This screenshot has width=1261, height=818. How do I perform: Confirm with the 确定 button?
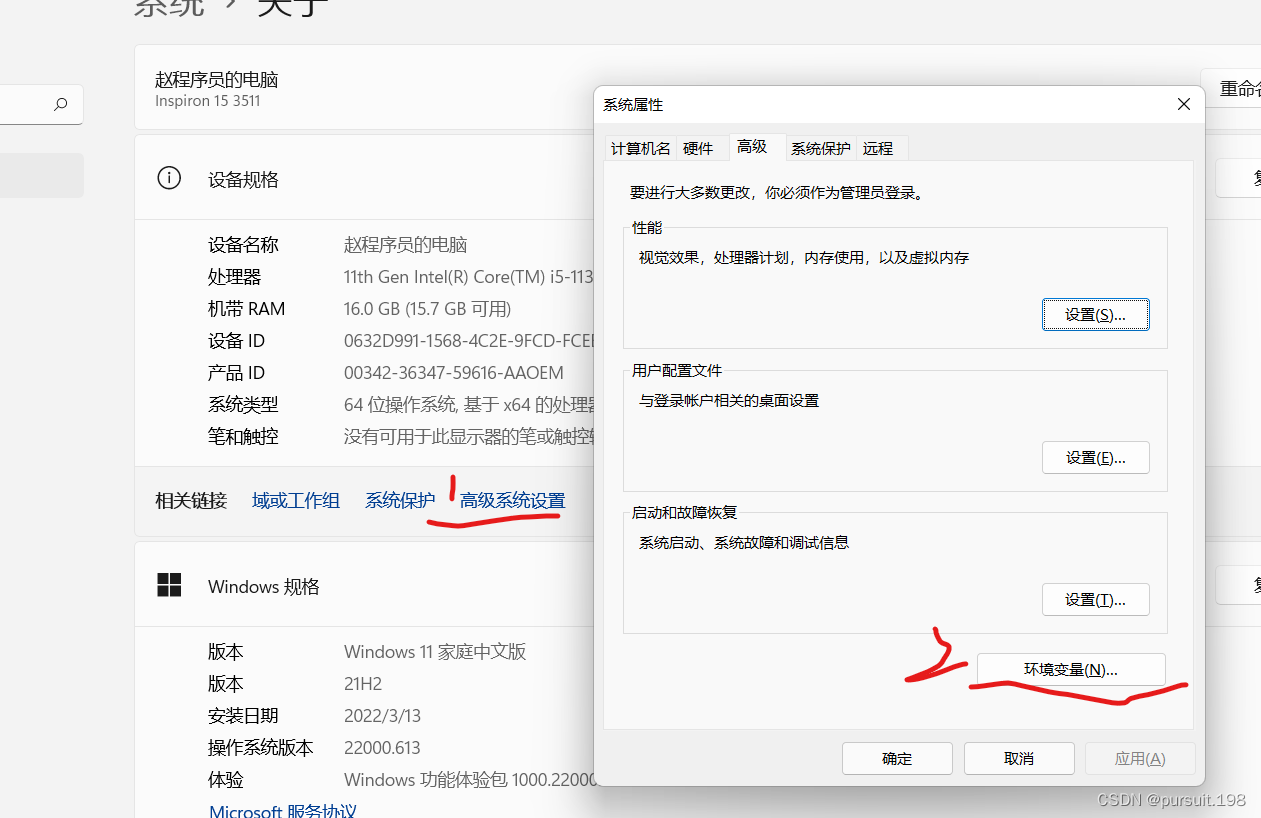pos(897,758)
